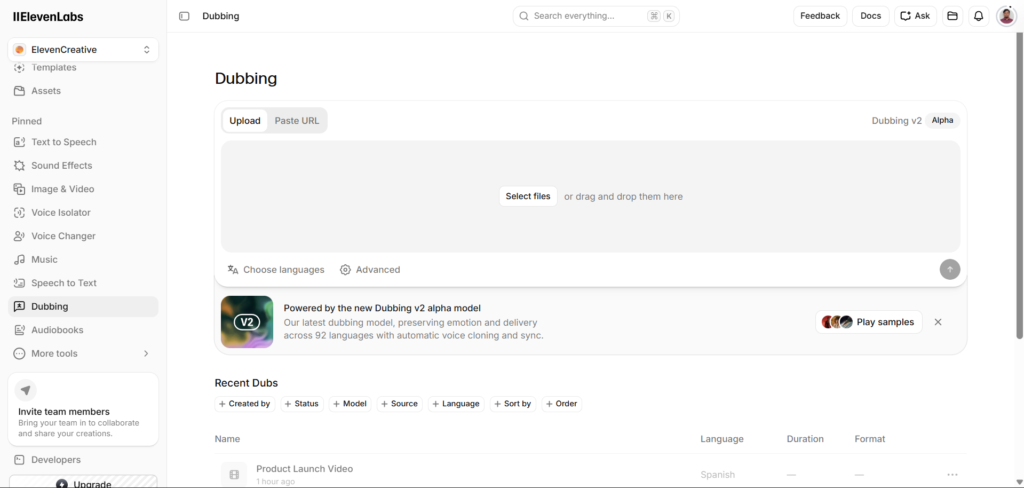Click the paper plane invite icon
This screenshot has width=1024, height=488.
click(x=25, y=391)
